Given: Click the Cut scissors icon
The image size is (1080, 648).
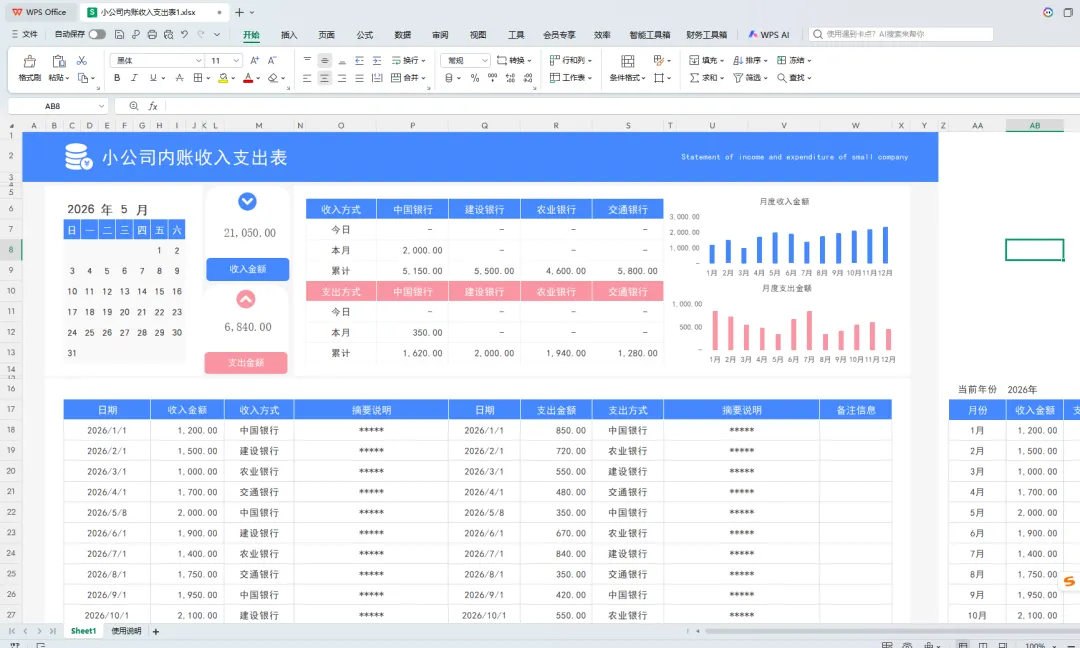Looking at the screenshot, I should pyautogui.click(x=82, y=61).
